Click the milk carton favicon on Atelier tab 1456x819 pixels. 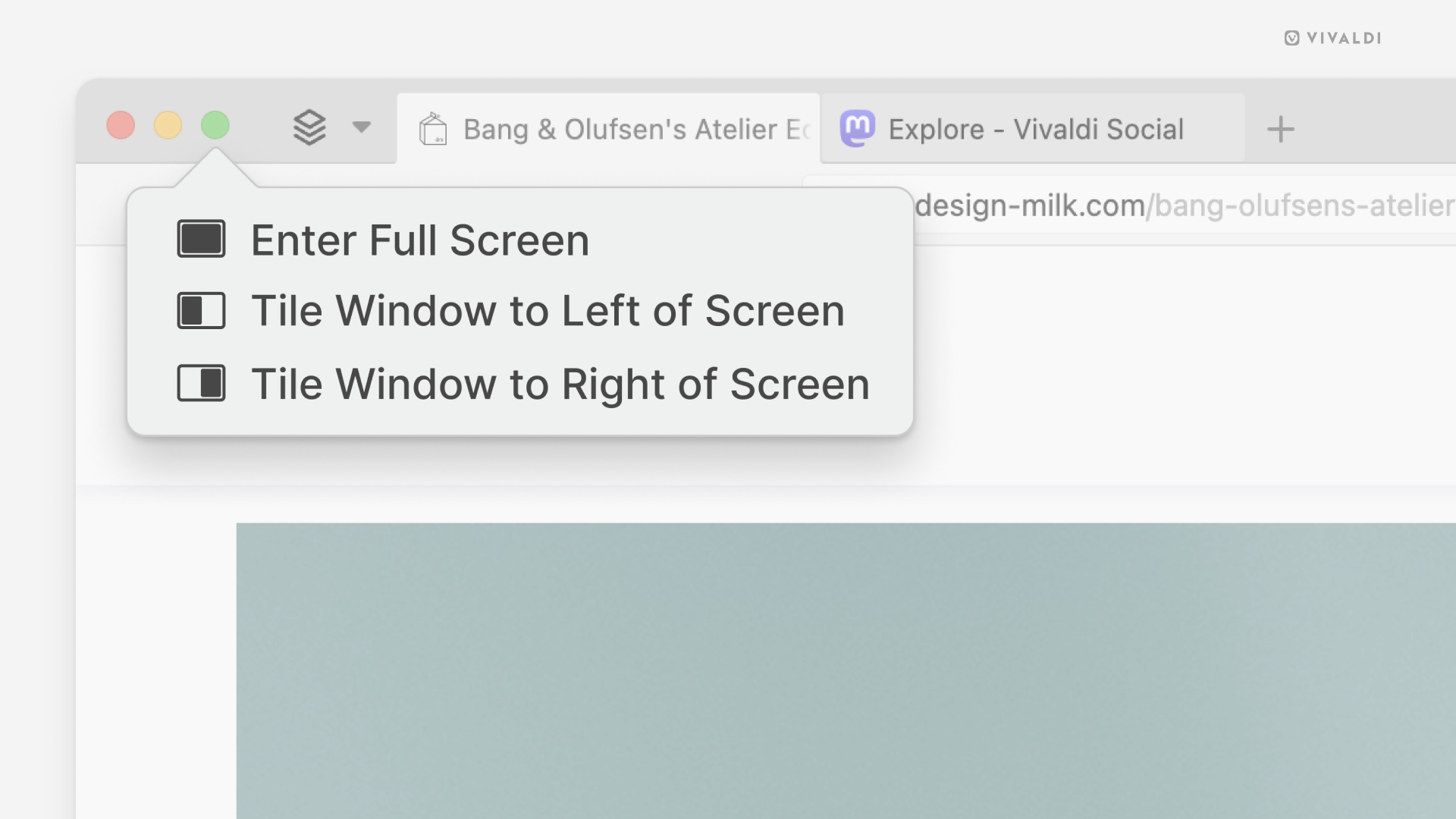pyautogui.click(x=433, y=128)
